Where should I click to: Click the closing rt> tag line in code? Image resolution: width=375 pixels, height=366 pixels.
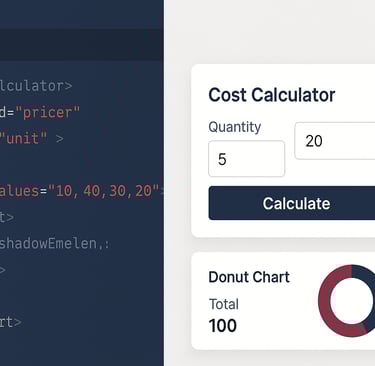point(11,322)
